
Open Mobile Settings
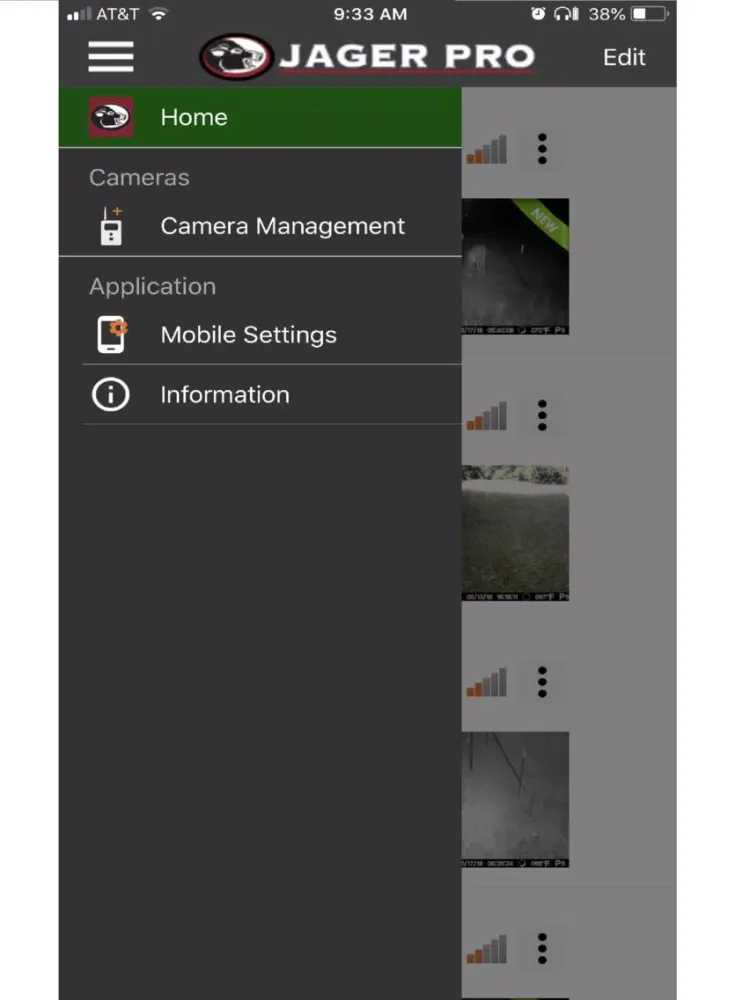(260, 335)
